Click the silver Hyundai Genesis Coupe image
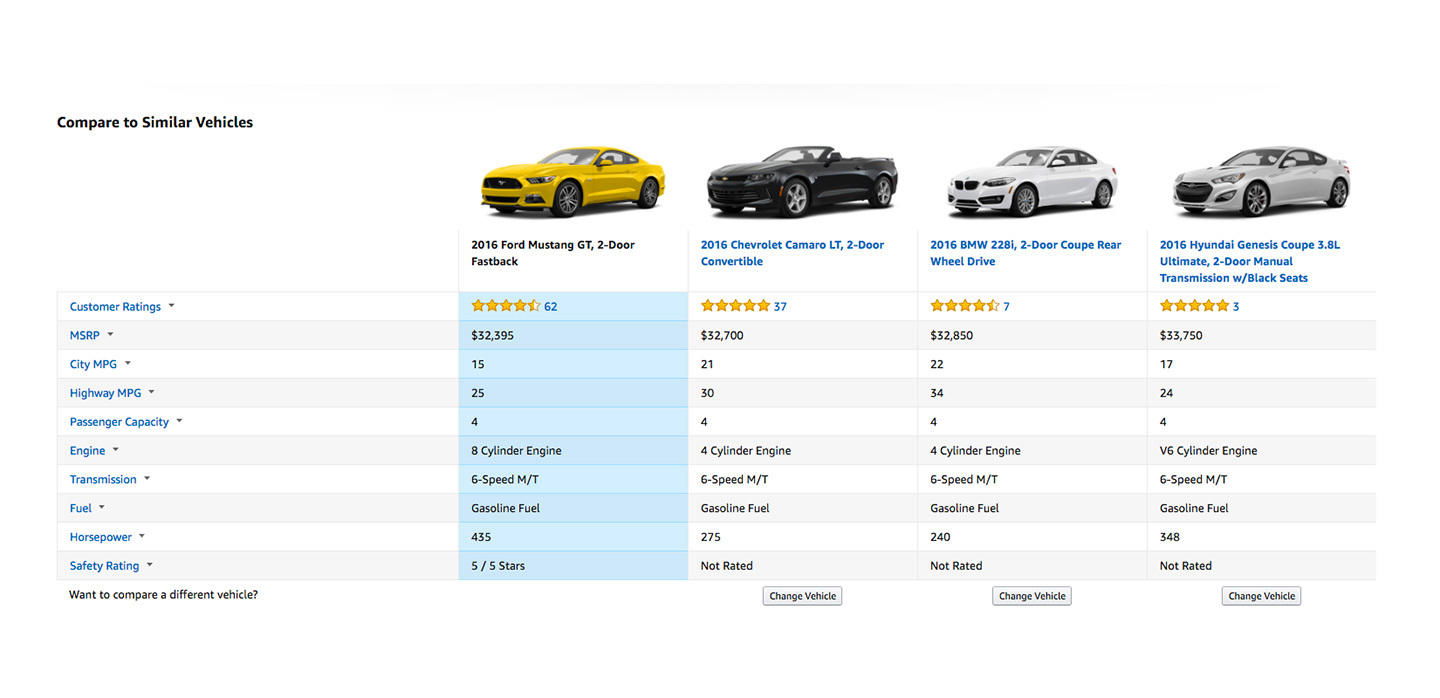 coord(1261,181)
